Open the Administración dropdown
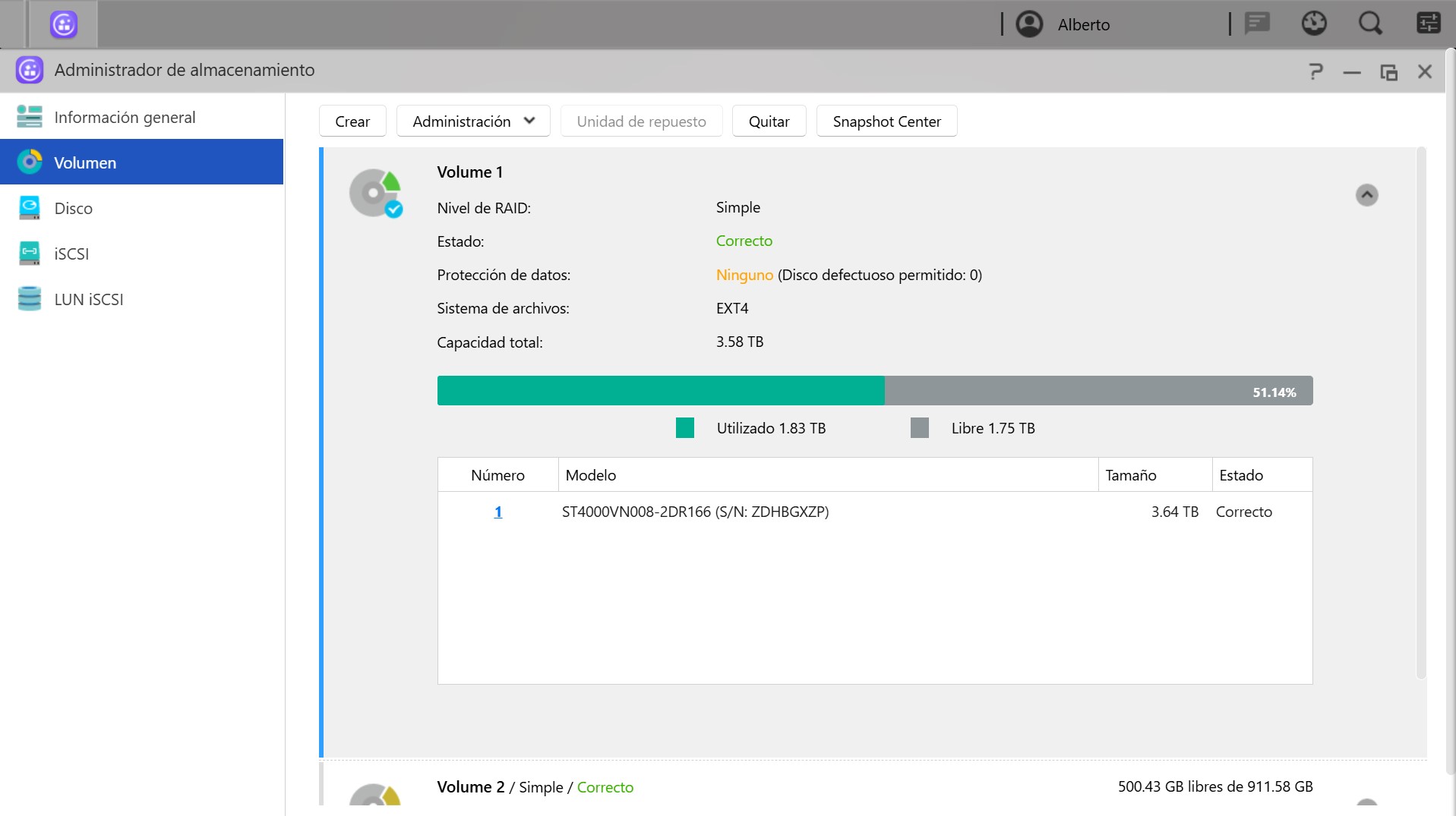The width and height of the screenshot is (1456, 816). [x=473, y=121]
